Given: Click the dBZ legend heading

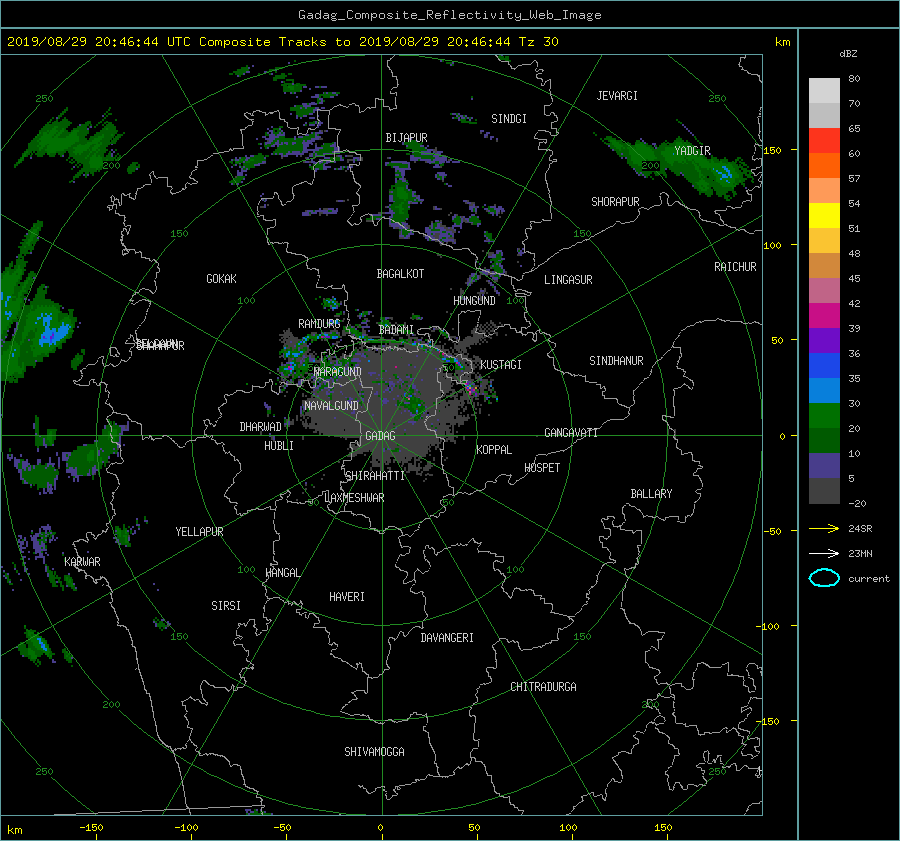Looking at the screenshot, I should coord(848,54).
